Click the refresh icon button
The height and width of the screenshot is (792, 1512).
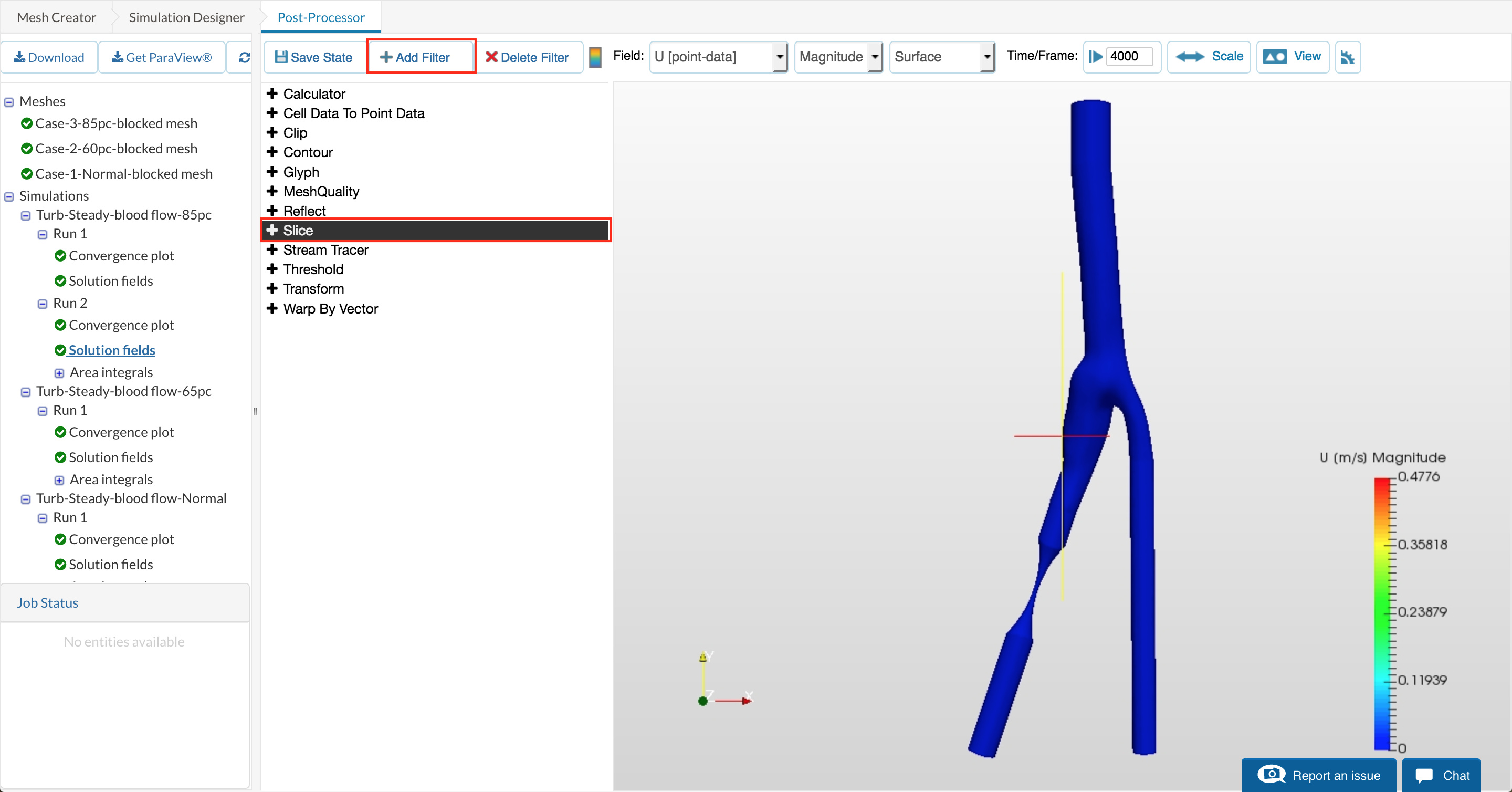244,57
